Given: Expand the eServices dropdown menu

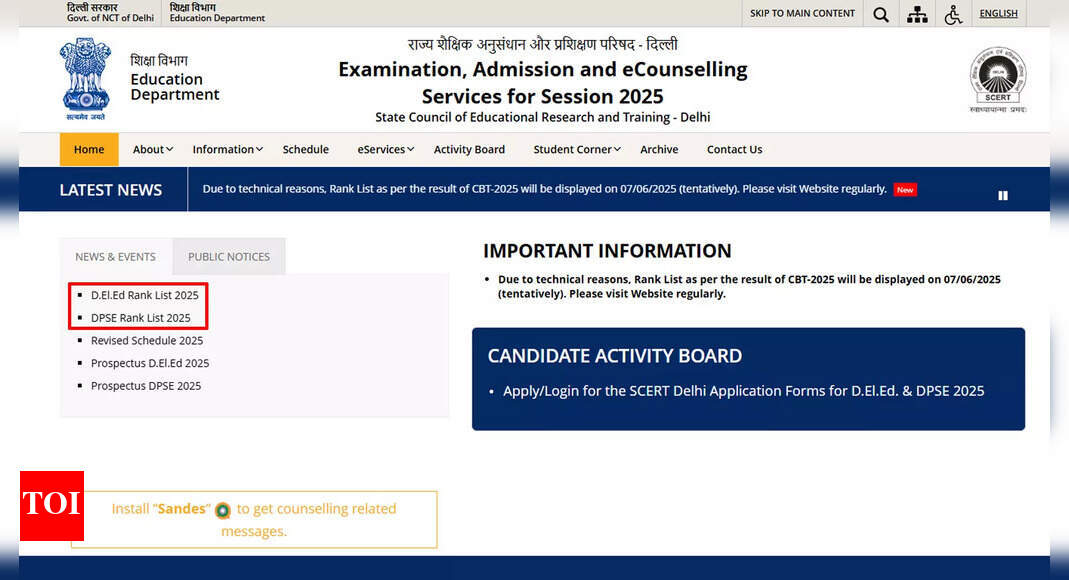Looking at the screenshot, I should point(386,149).
